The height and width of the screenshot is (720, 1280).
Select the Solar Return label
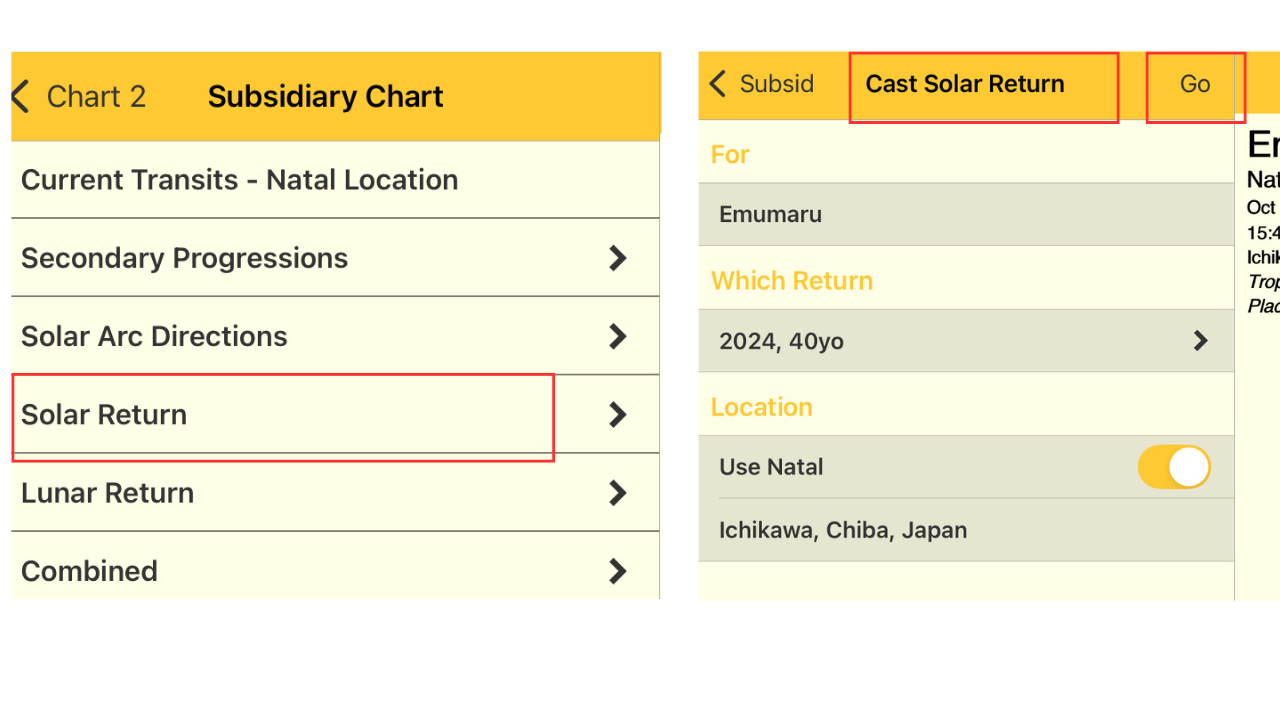point(104,415)
